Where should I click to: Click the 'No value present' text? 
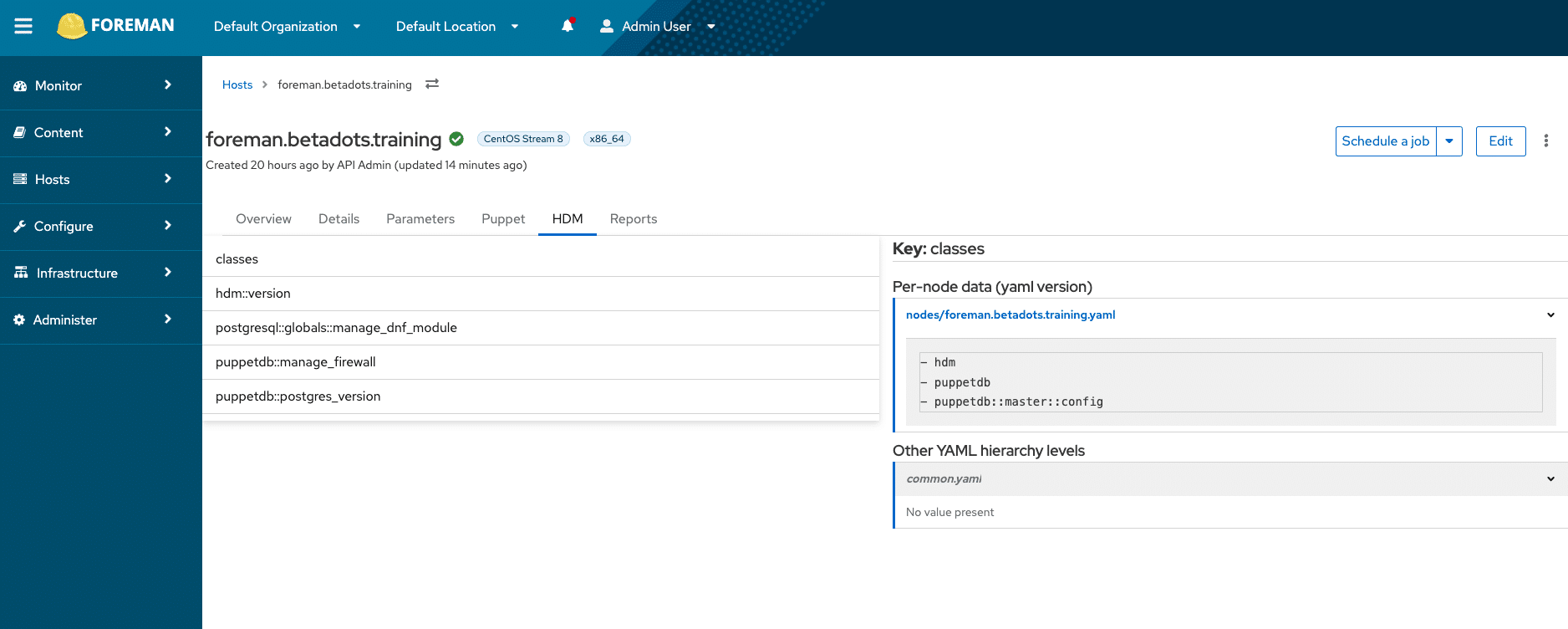[949, 512]
